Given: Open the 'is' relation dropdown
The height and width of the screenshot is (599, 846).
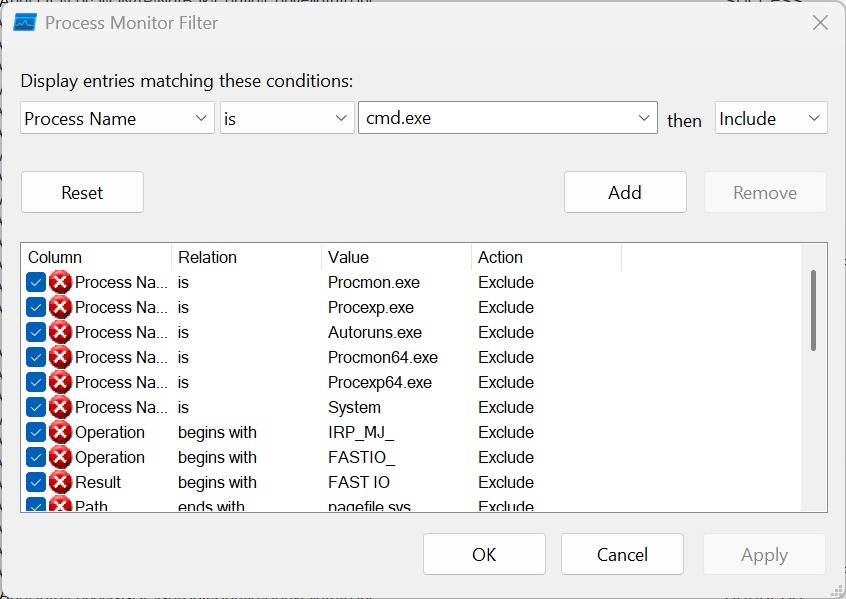Looking at the screenshot, I should 287,118.
